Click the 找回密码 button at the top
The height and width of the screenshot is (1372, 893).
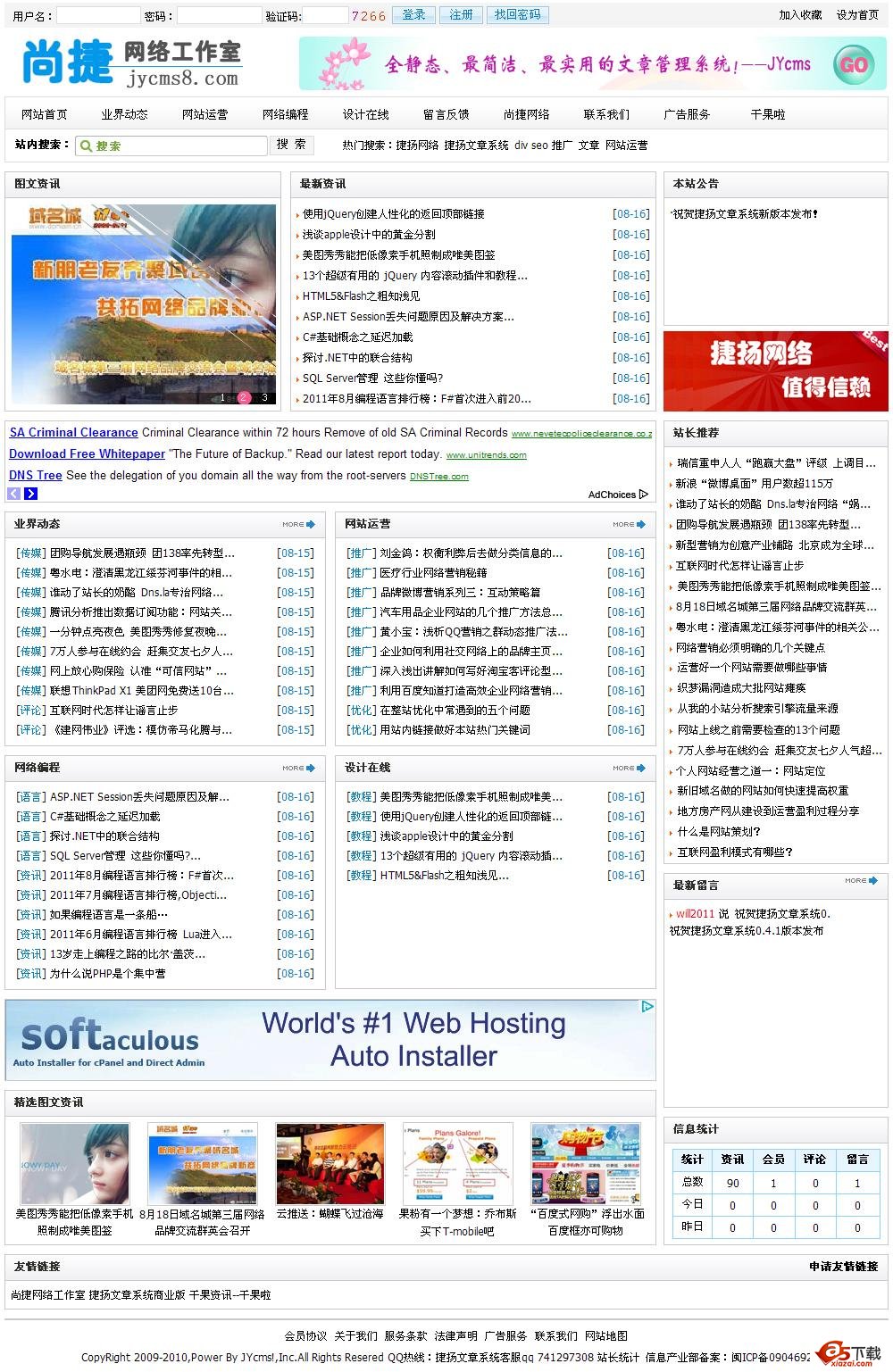pos(516,14)
